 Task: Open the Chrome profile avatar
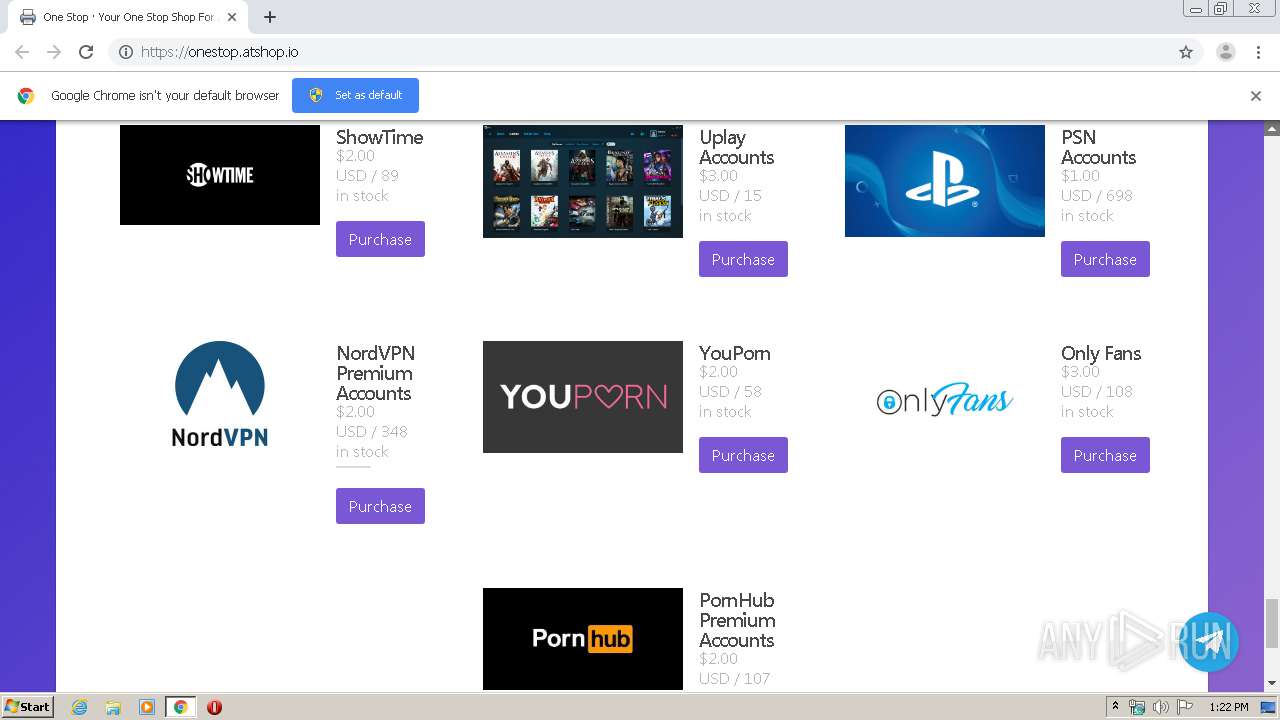pos(1225,52)
